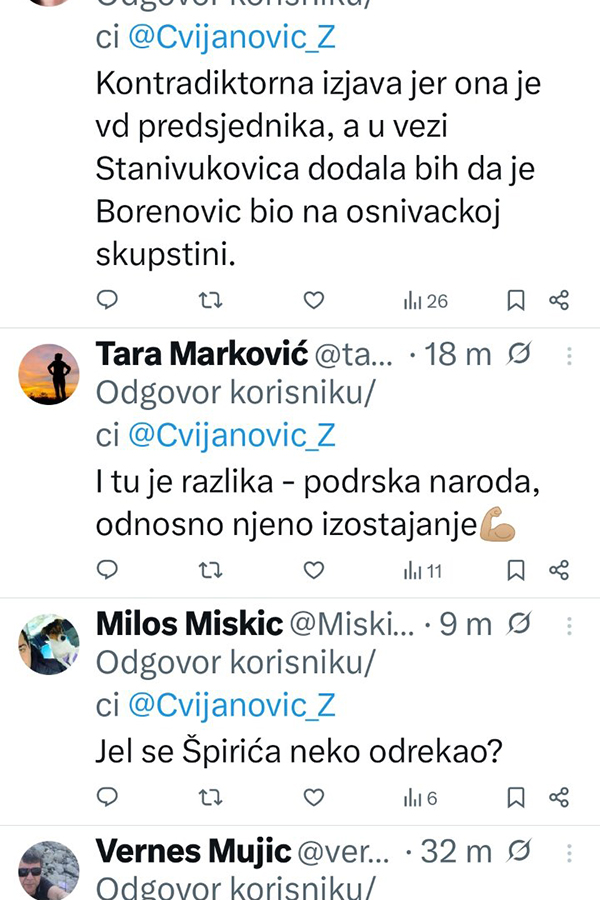This screenshot has height=900, width=600.
Task: Like Tara Marković's tweet
Action: 314,570
